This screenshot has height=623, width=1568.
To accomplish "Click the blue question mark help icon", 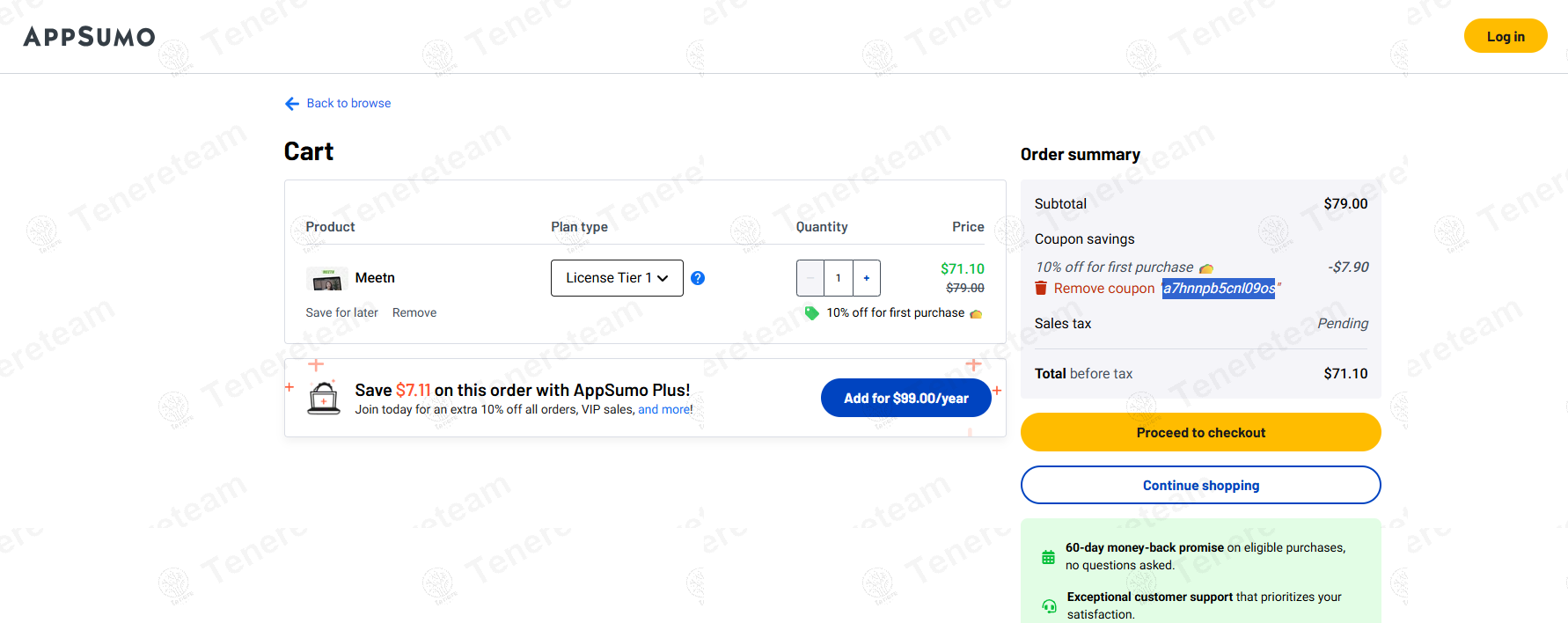I will (x=698, y=278).
